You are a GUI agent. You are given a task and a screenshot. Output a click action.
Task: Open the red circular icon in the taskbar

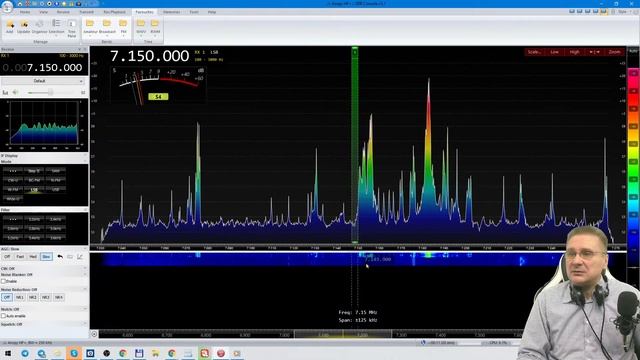point(221,353)
